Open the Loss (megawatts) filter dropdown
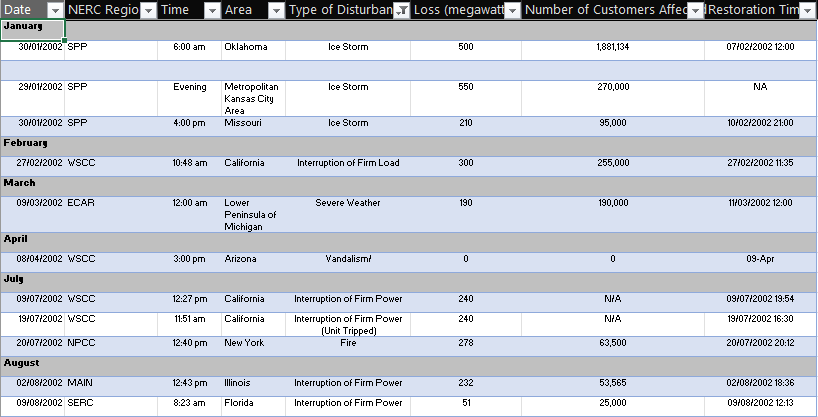 (512, 10)
